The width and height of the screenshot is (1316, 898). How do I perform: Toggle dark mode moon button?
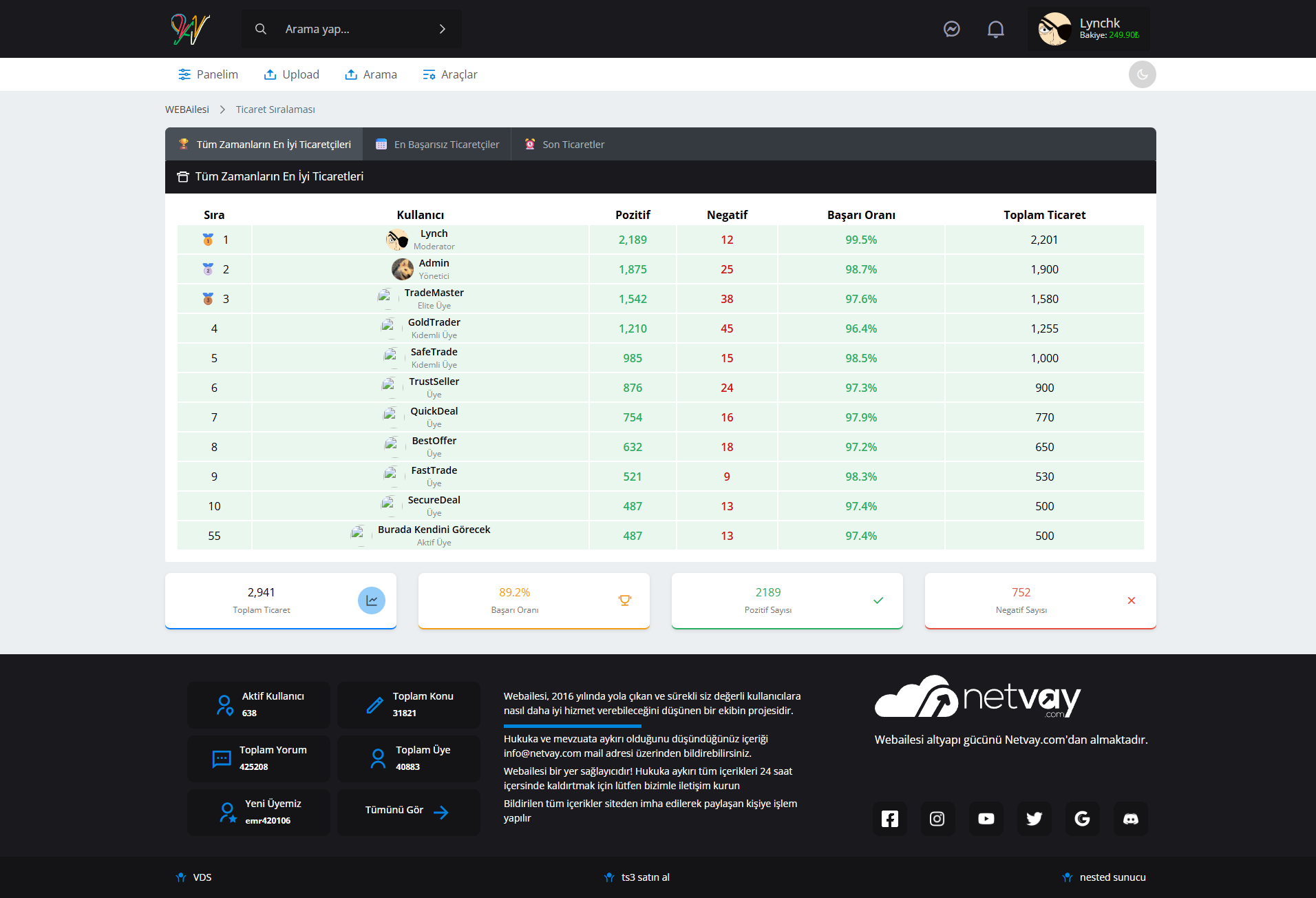click(x=1143, y=74)
